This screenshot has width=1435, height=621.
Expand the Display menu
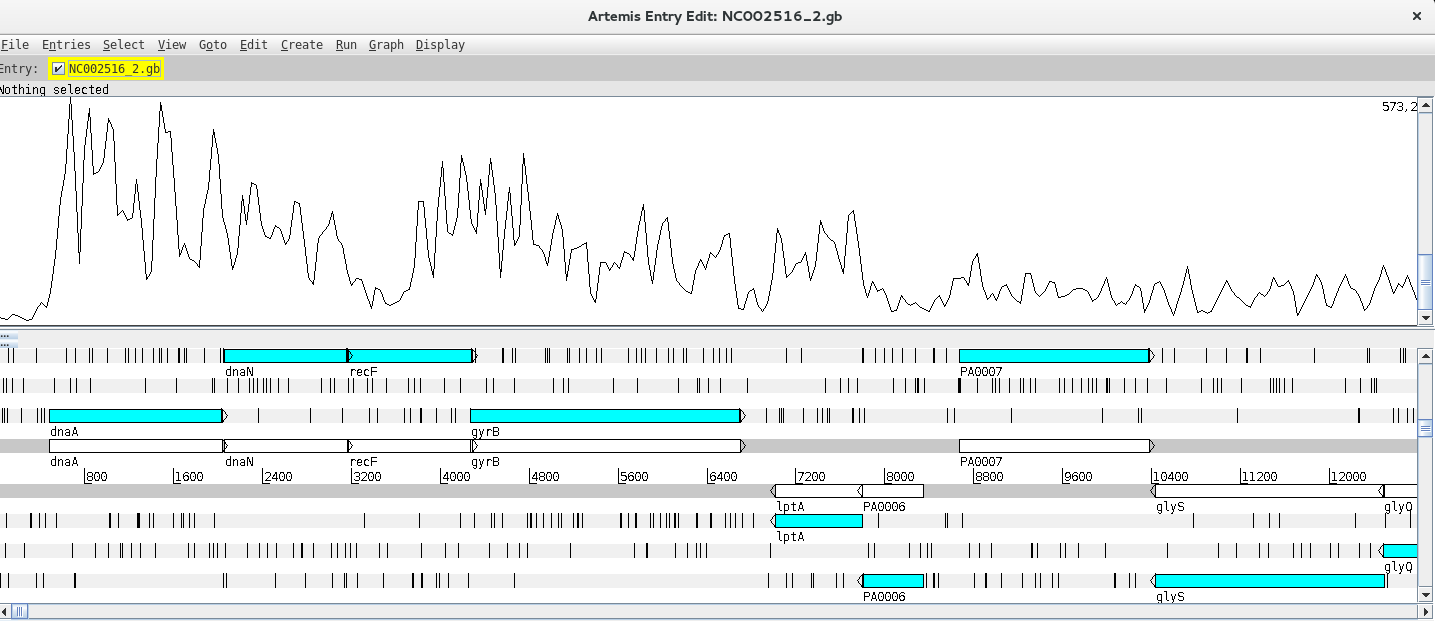(440, 45)
